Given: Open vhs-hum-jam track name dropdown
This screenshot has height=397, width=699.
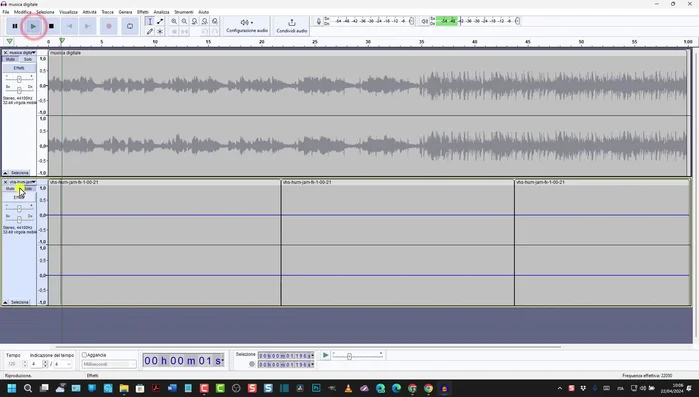Looking at the screenshot, I should tap(22, 182).
